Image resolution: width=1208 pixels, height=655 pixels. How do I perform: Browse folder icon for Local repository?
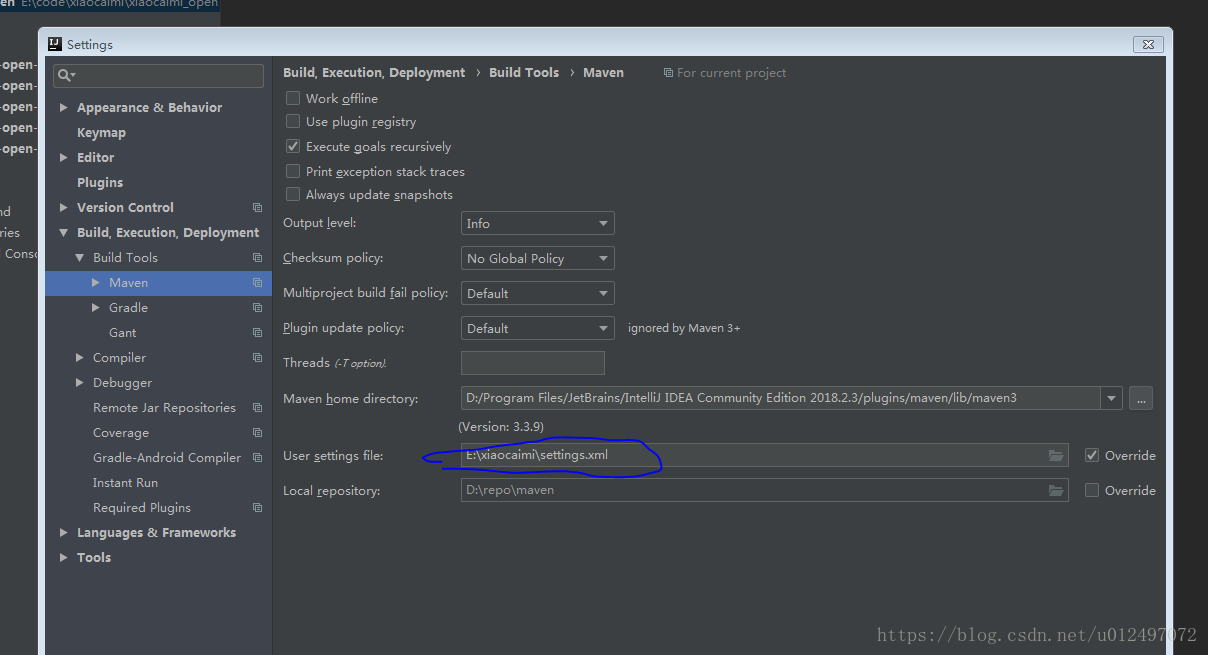tap(1056, 491)
